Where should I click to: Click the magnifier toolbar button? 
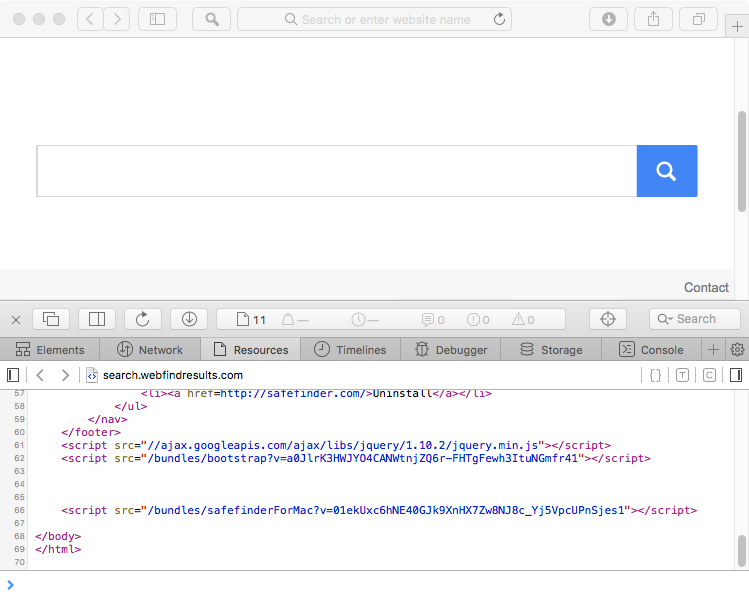212,19
